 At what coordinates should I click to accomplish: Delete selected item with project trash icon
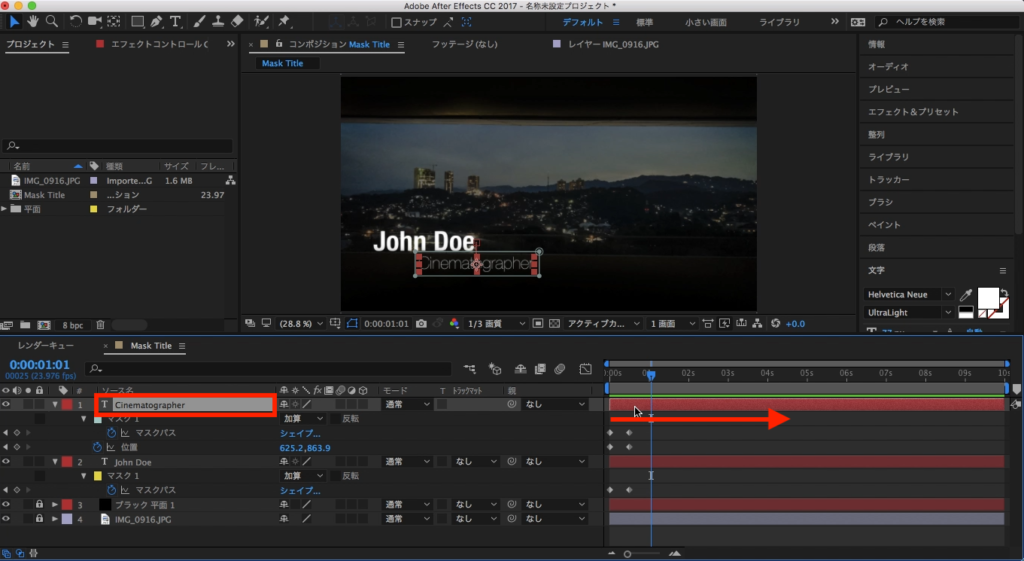(x=102, y=325)
